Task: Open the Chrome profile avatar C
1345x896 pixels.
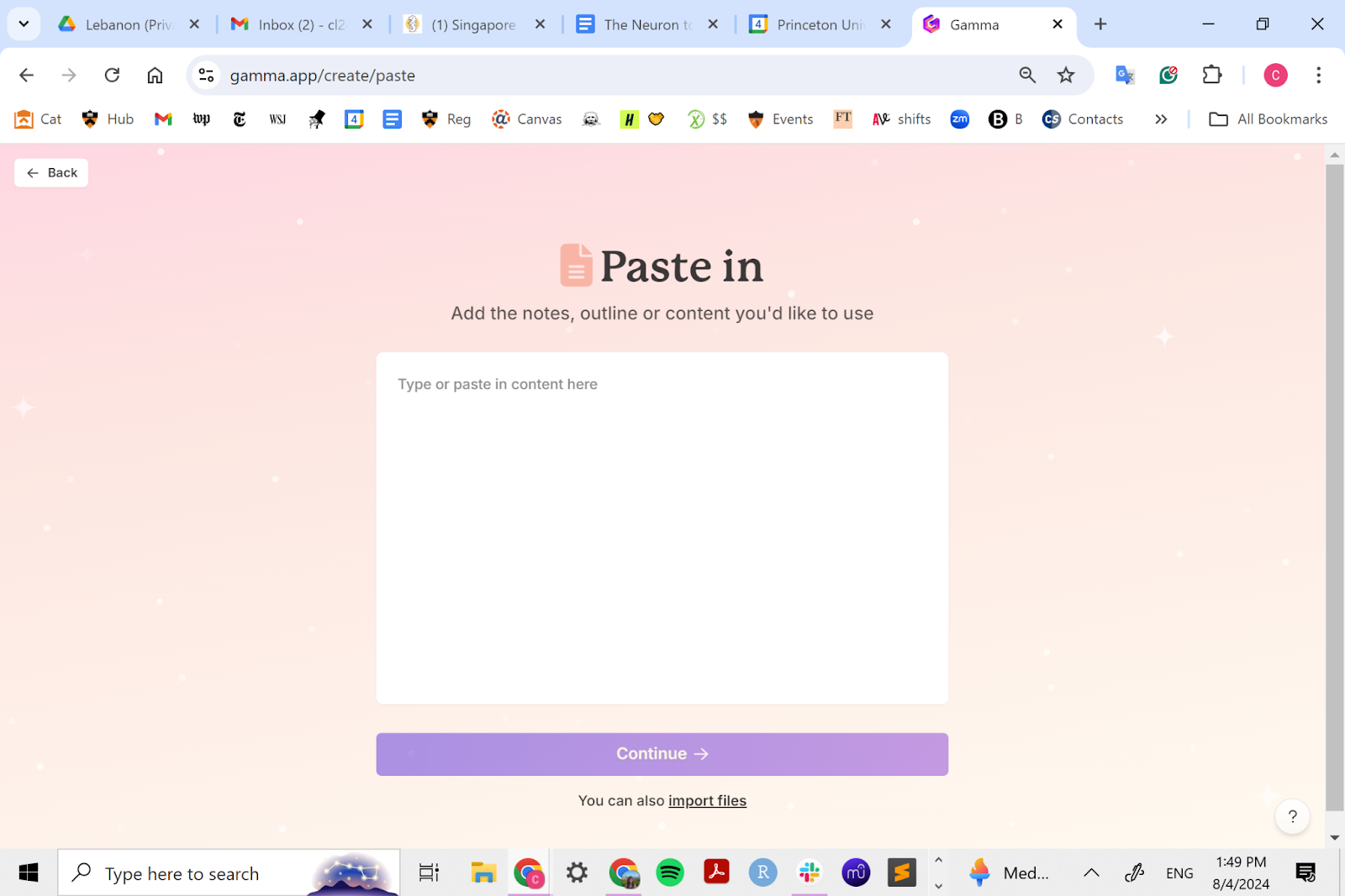Action: [x=1275, y=76]
